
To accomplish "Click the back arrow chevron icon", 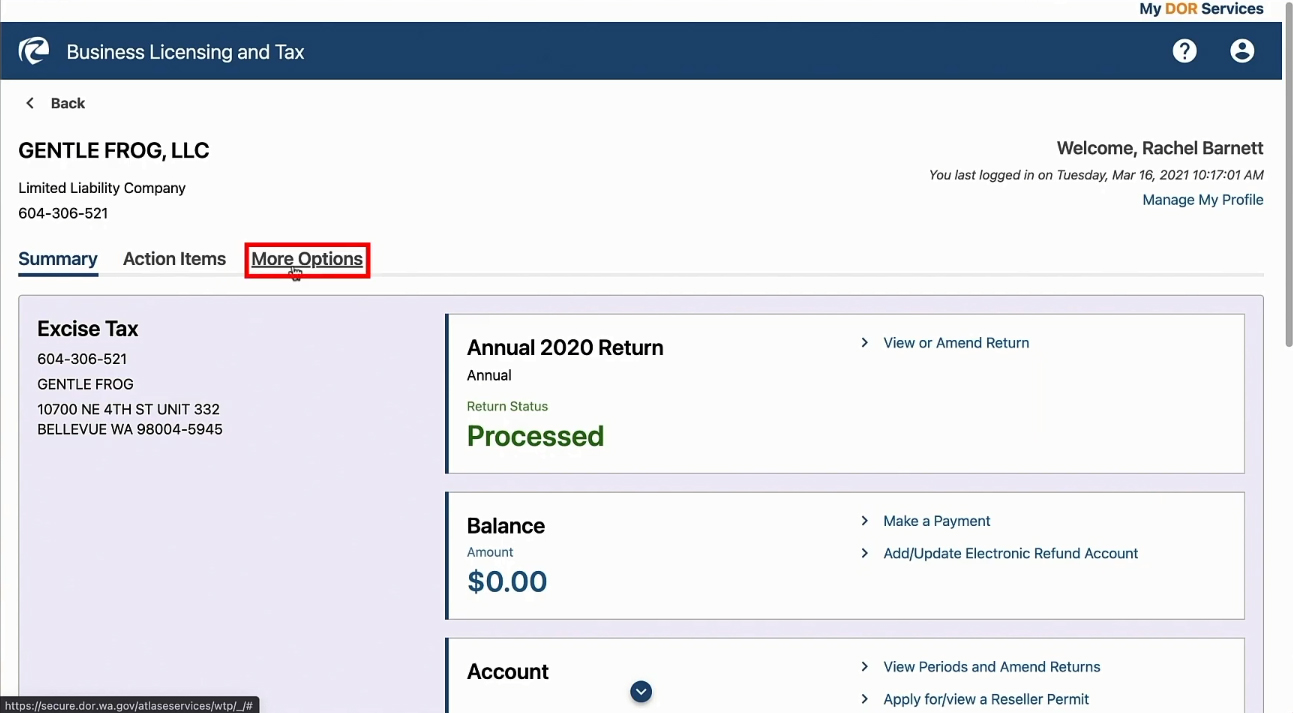I will 30,103.
